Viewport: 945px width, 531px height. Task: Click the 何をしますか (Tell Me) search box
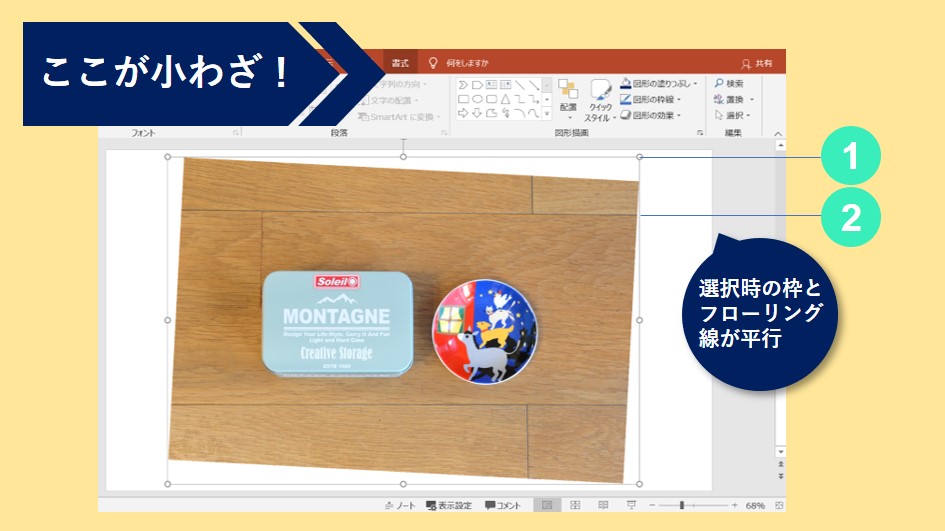click(x=467, y=63)
